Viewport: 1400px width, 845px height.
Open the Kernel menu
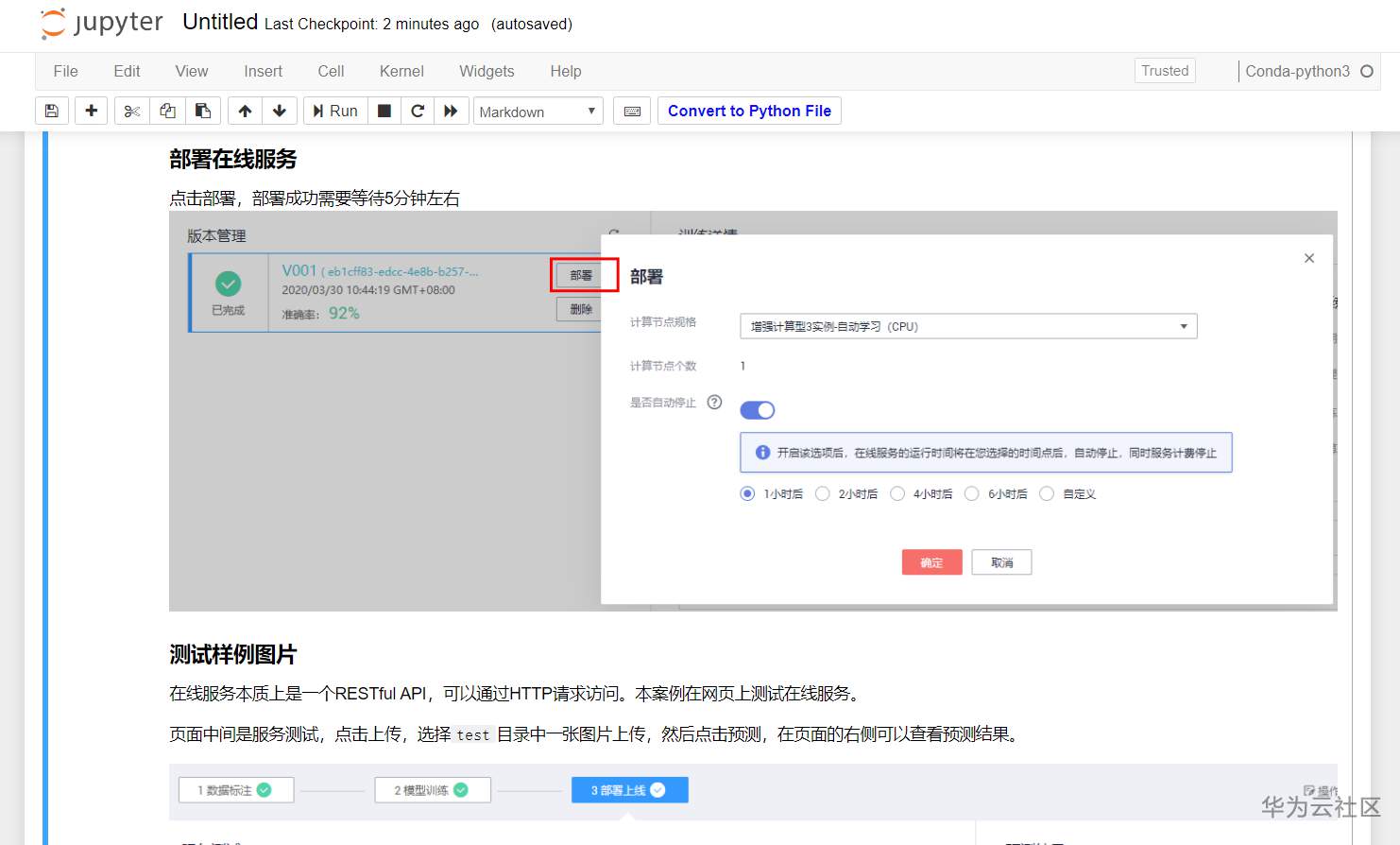coord(401,71)
